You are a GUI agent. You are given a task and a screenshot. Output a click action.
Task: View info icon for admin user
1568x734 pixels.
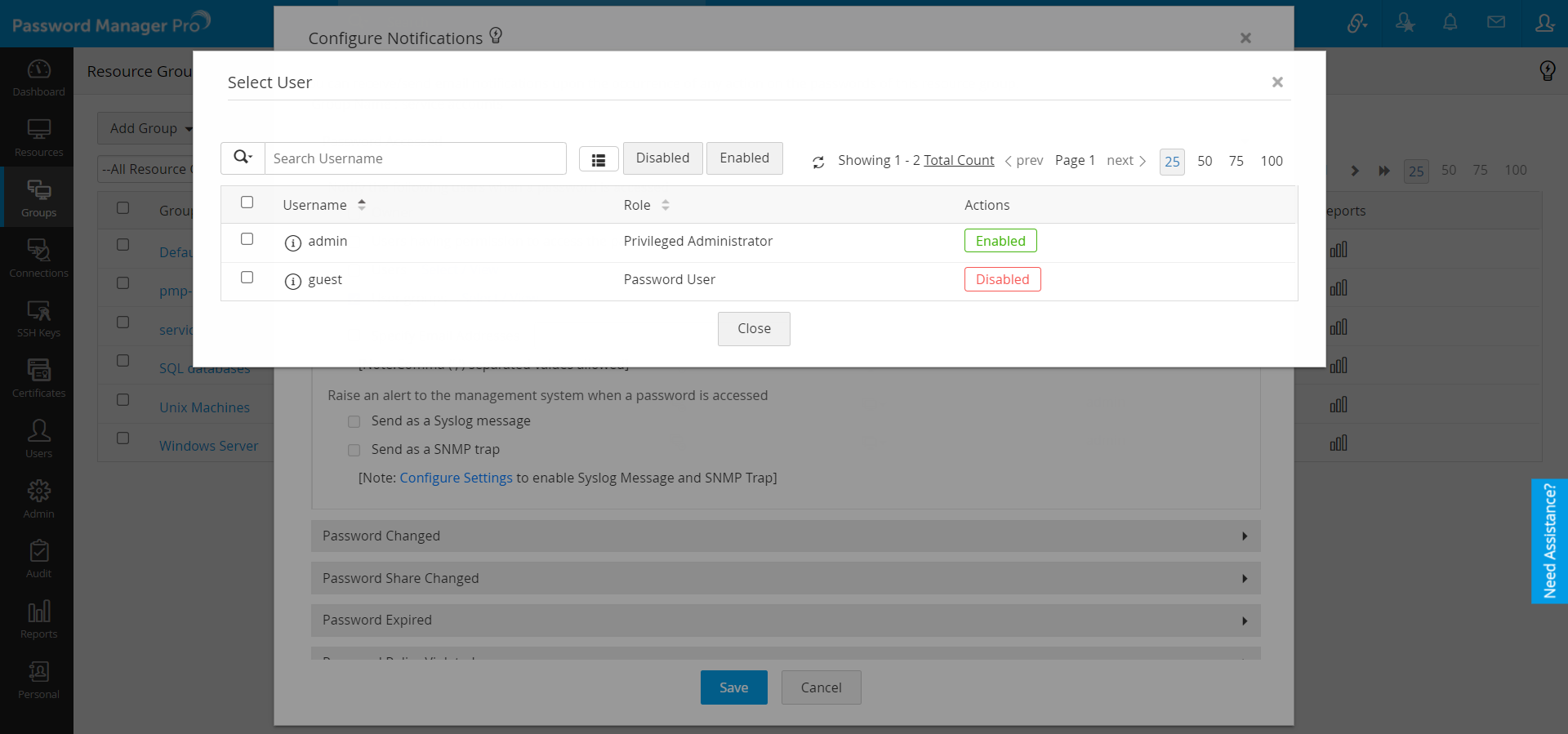293,242
